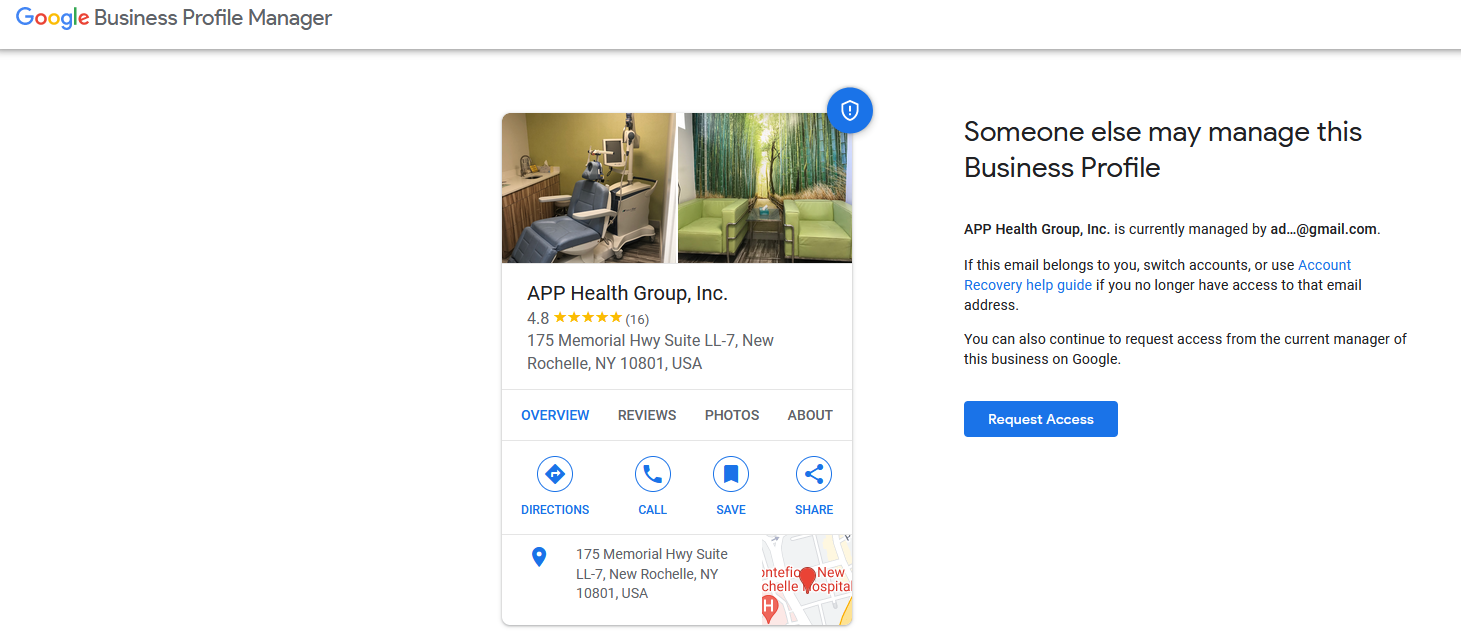Tap the Call phone icon
The image size is (1461, 635).
coord(653,474)
